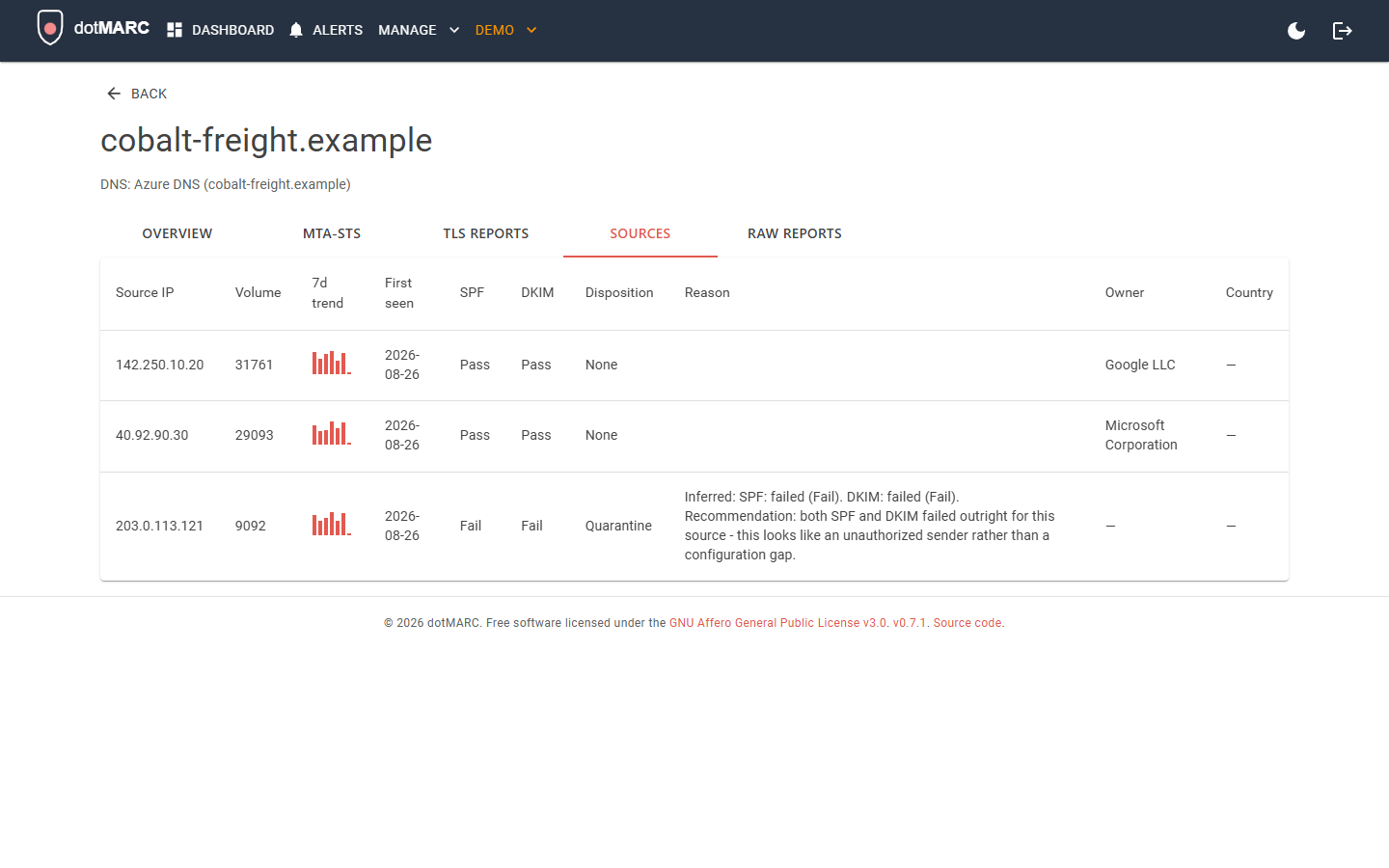Go back using the BACK label
This screenshot has height=868, width=1389.
point(149,94)
